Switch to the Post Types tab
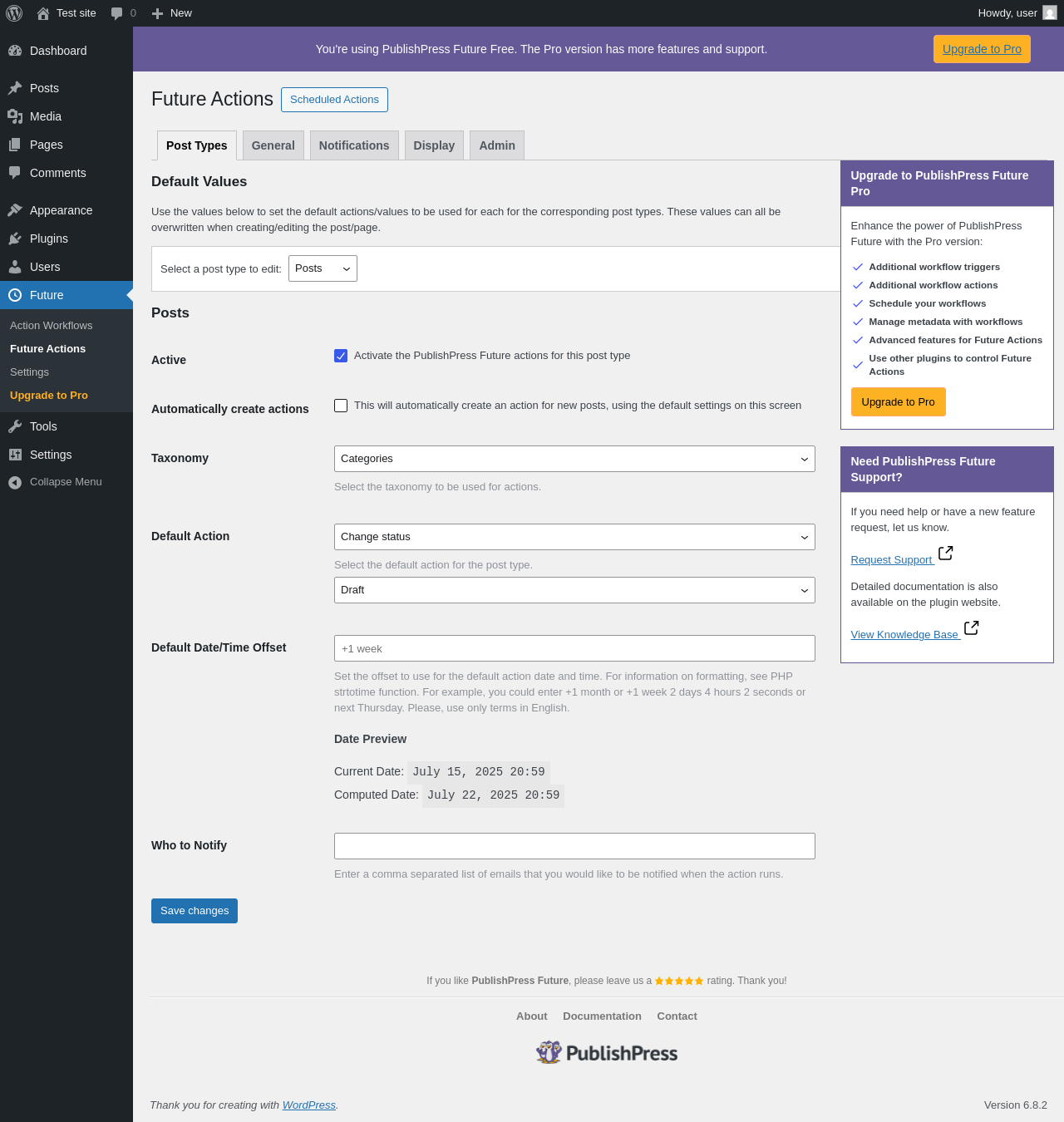1064x1122 pixels. (197, 145)
